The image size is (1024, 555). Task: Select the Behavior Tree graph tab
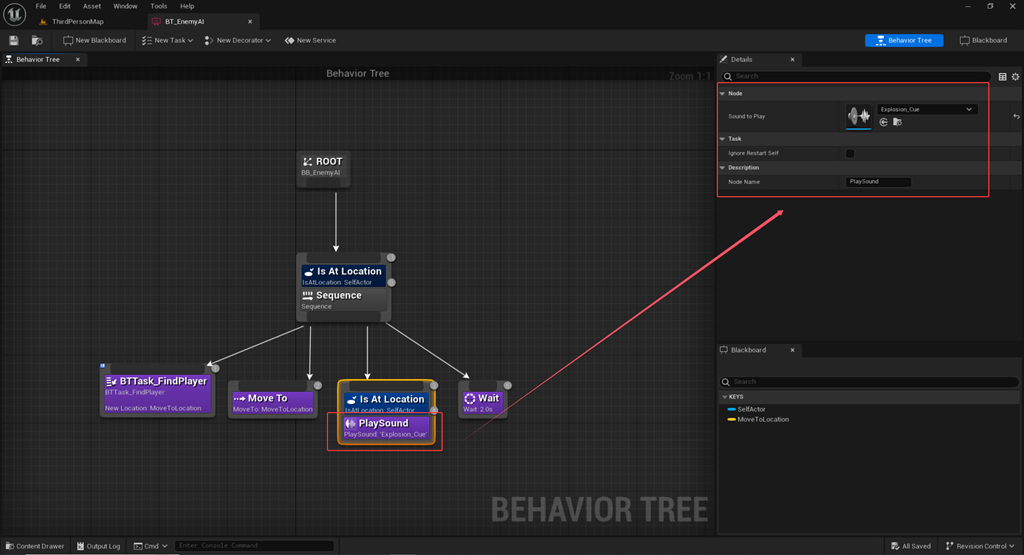click(x=37, y=59)
